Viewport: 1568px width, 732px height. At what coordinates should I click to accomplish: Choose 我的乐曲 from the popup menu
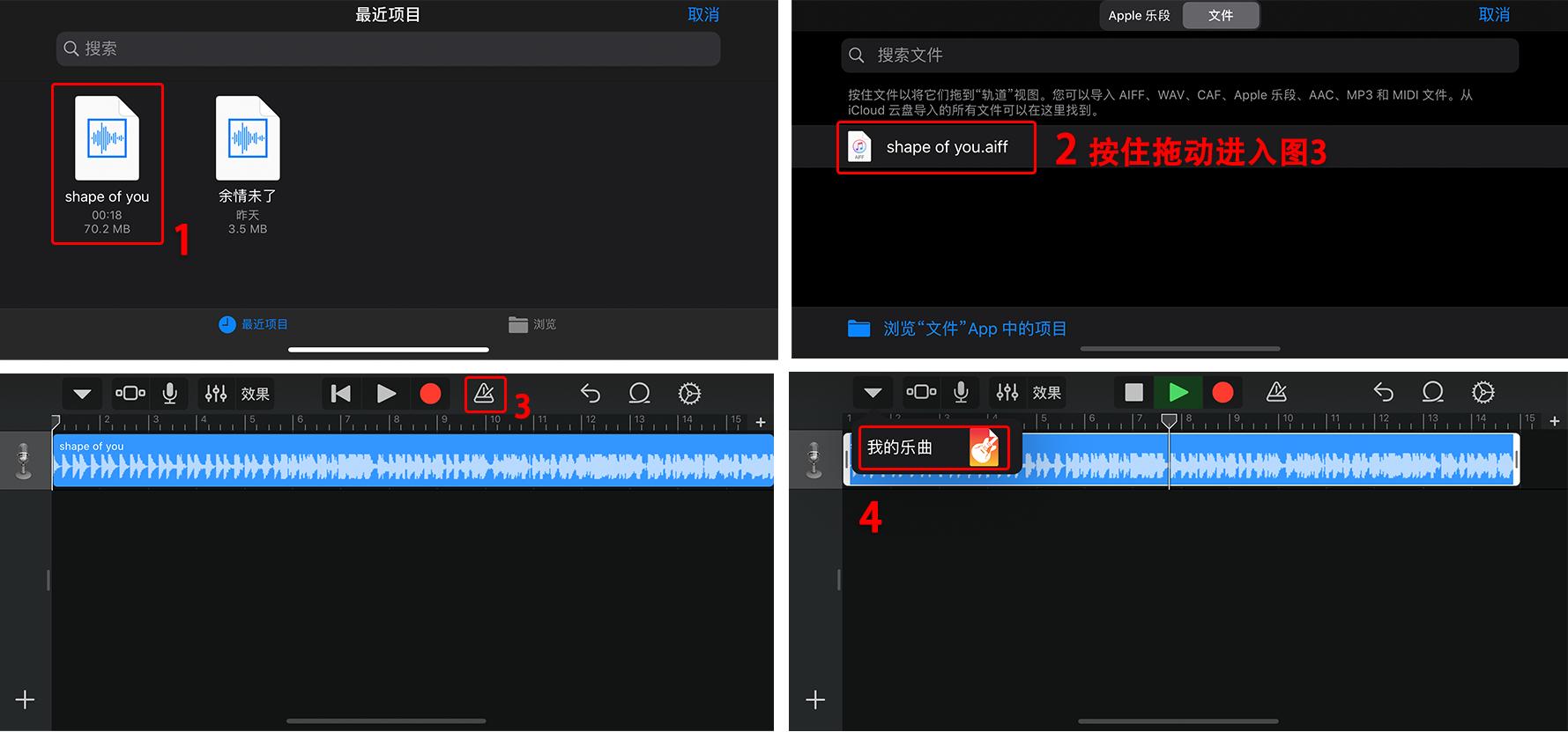933,447
